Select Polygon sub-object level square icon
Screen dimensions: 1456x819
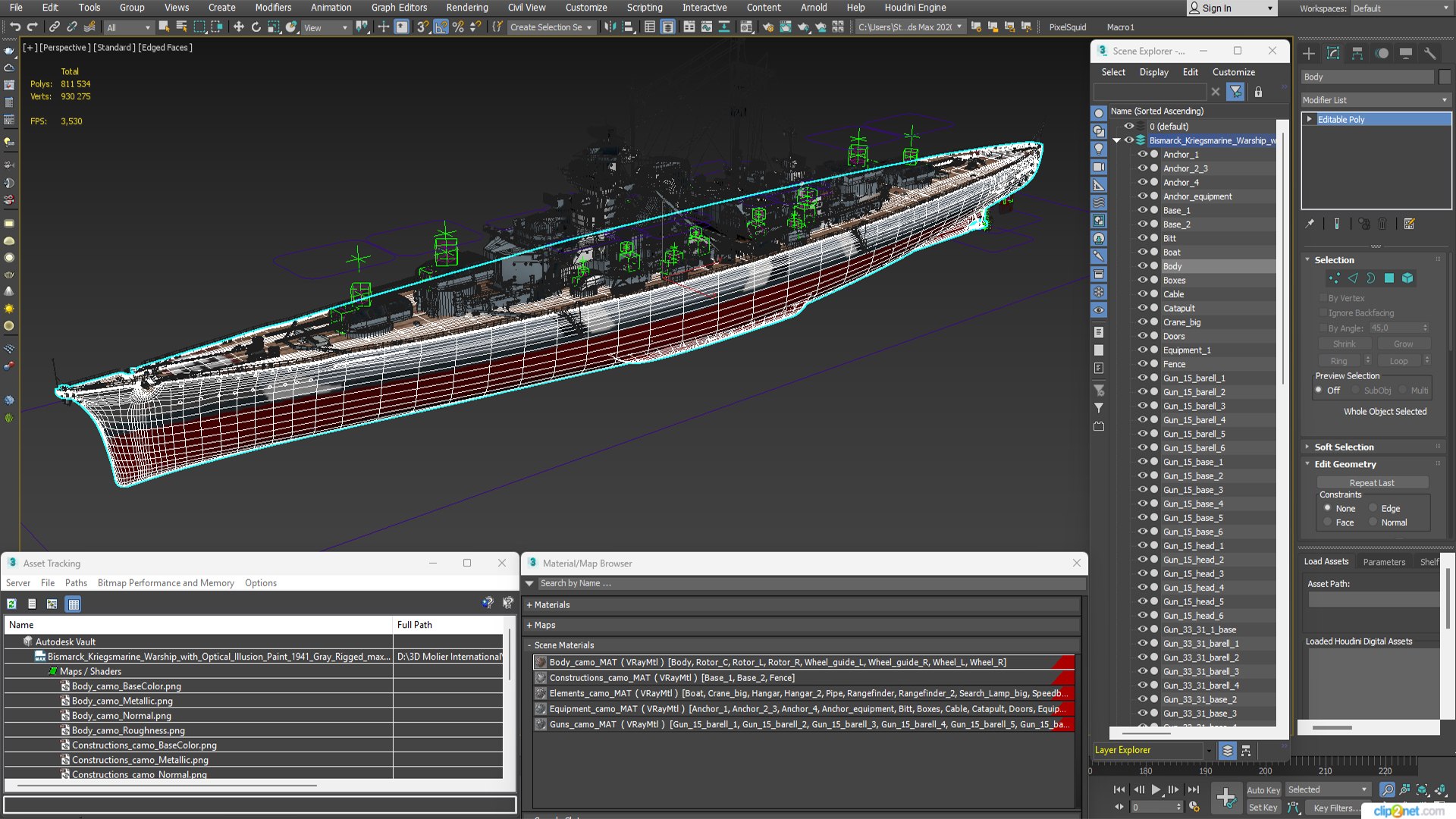tap(1389, 278)
